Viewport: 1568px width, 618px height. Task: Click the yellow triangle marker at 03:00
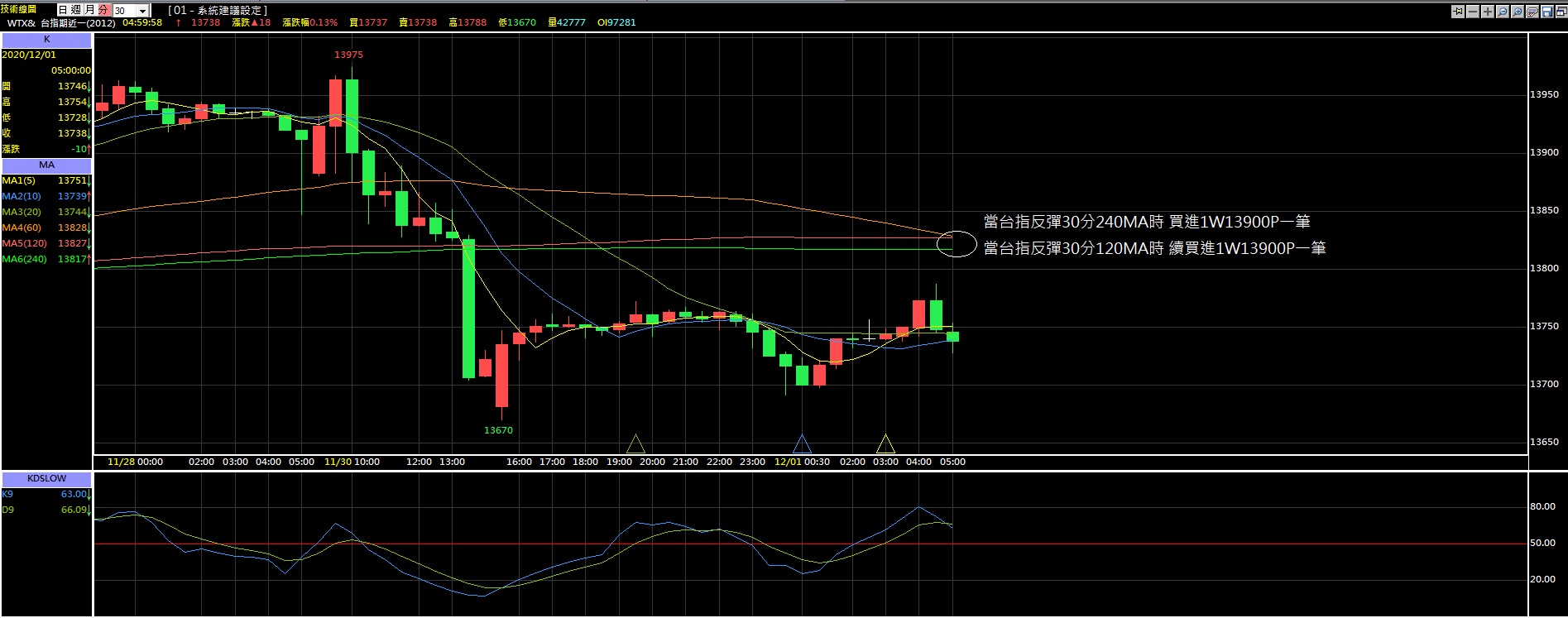(885, 444)
